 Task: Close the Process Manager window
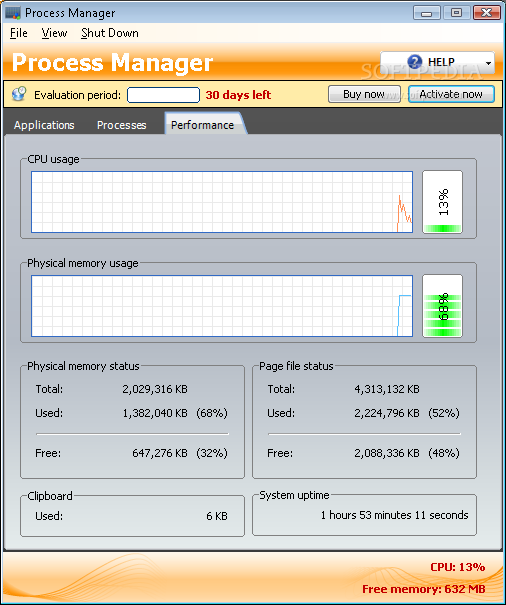487,13
